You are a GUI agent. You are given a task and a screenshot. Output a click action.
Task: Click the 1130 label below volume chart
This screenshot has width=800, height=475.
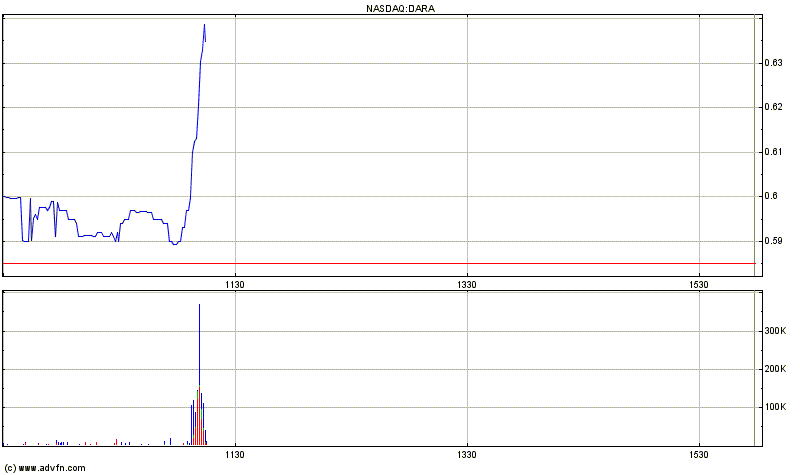tap(235, 454)
